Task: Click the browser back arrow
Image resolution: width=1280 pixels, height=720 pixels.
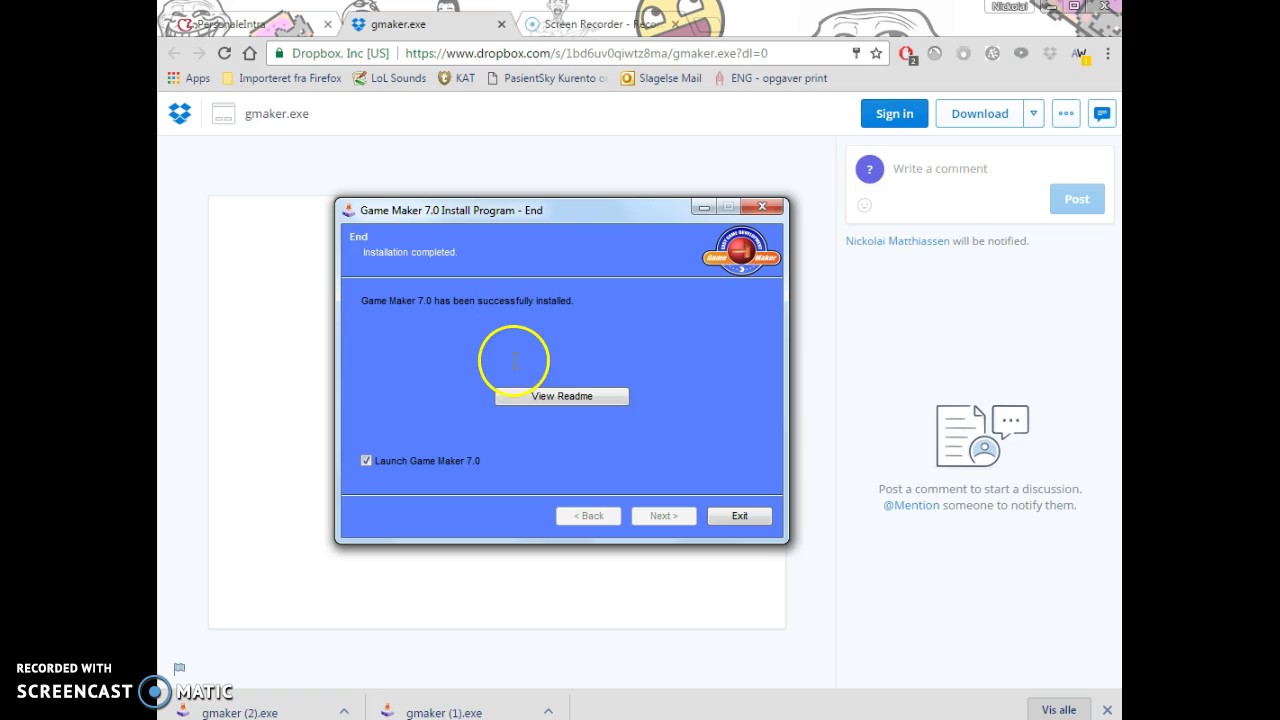Action: [x=174, y=53]
